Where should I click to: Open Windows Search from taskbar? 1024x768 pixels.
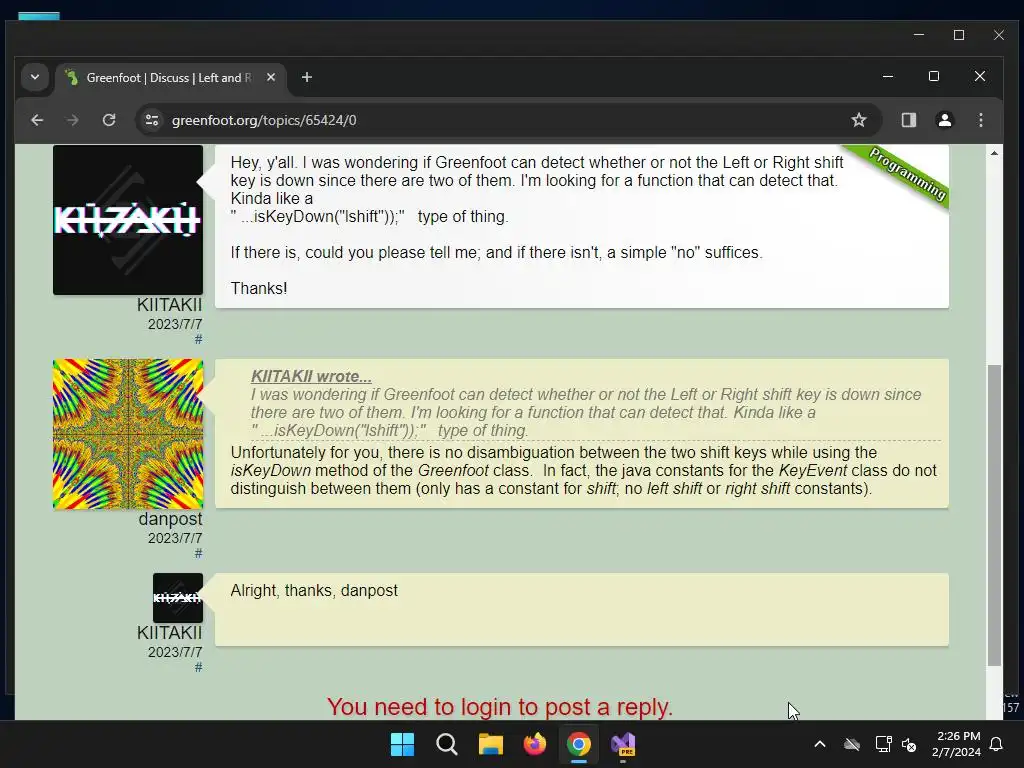coord(447,744)
